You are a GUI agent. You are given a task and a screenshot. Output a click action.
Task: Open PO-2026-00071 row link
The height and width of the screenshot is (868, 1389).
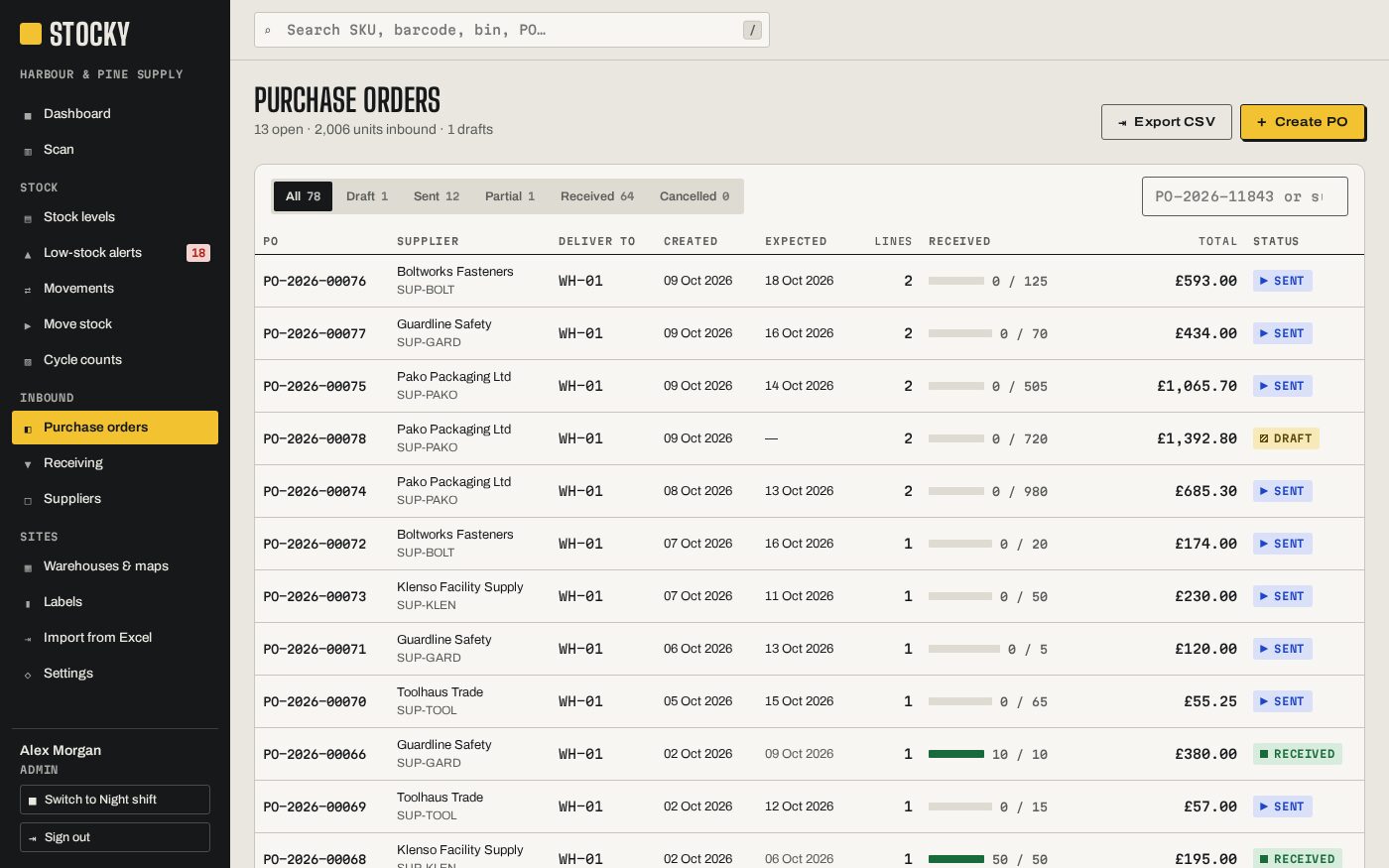pyautogui.click(x=315, y=649)
